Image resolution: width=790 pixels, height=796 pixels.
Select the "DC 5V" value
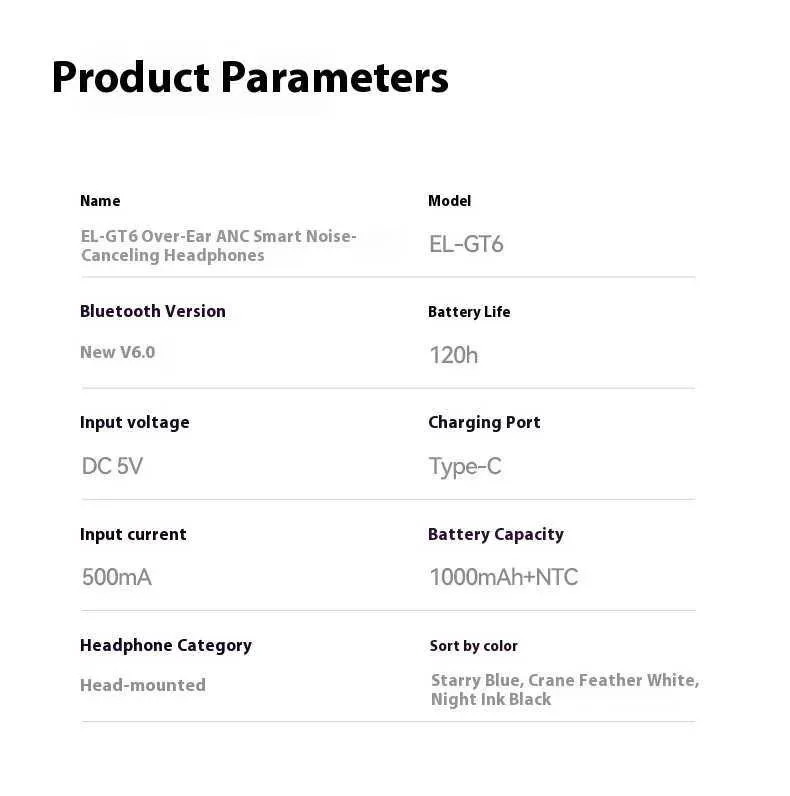click(x=112, y=466)
